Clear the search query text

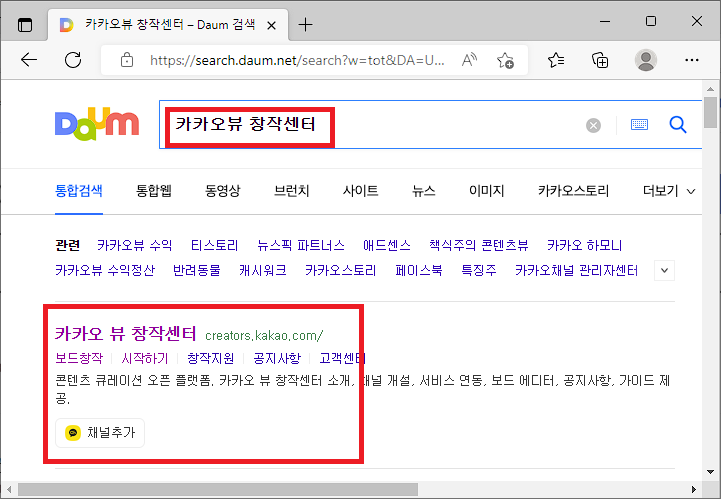coord(593,125)
